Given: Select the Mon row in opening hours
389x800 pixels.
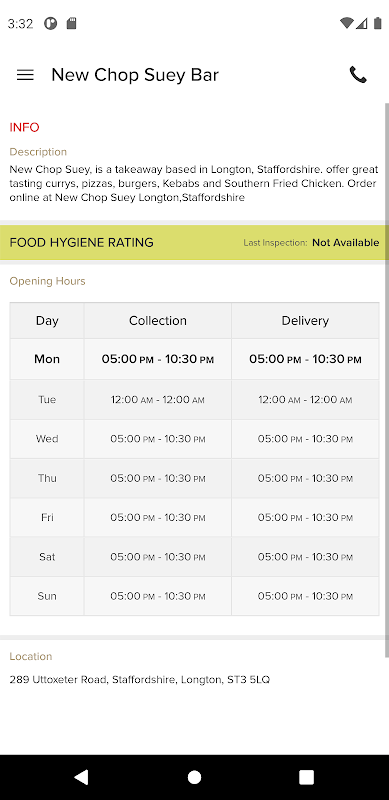Looking at the screenshot, I should pyautogui.click(x=194, y=359).
